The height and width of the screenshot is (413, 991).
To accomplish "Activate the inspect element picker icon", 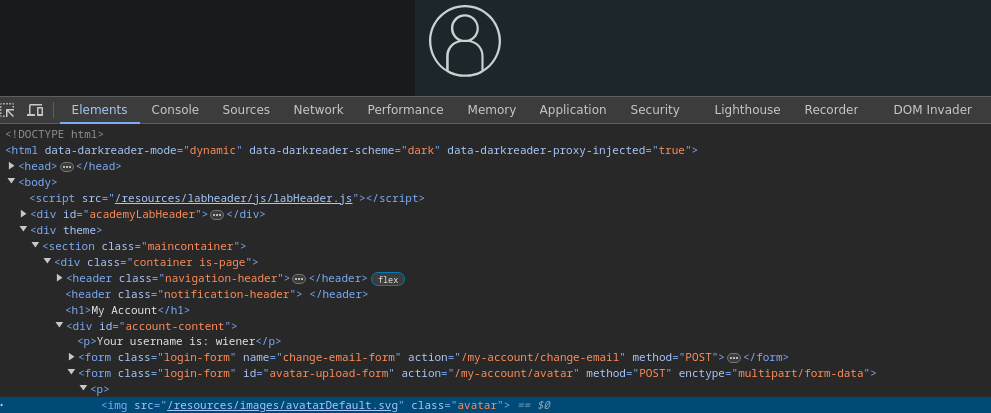I will pos(7,110).
